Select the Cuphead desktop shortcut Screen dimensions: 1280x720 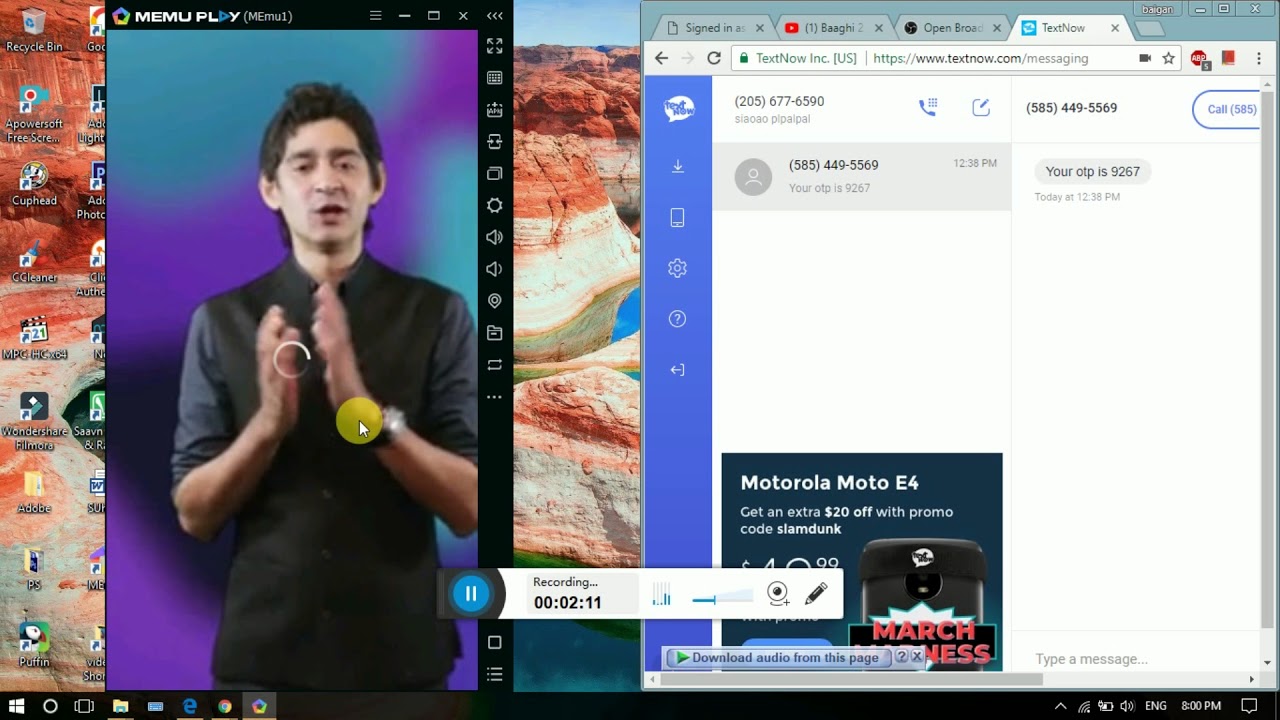[34, 184]
